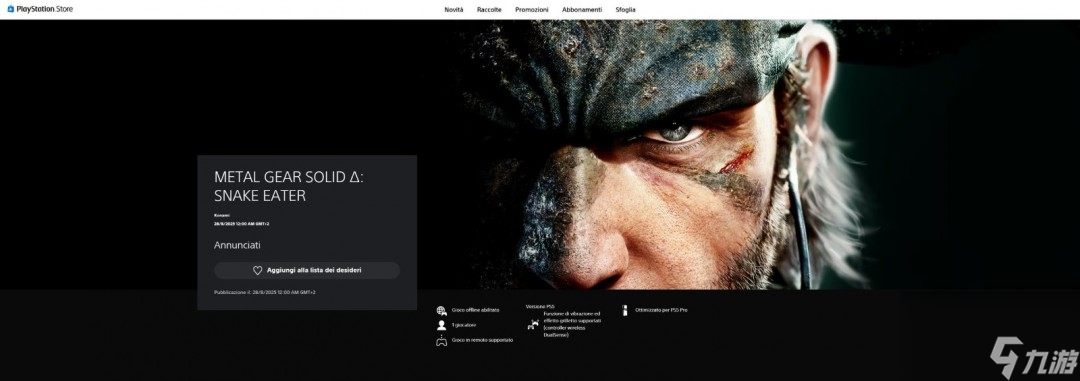Click the DualSense vibration feature icon
Viewport: 1080px width, 381px height.
point(533,324)
